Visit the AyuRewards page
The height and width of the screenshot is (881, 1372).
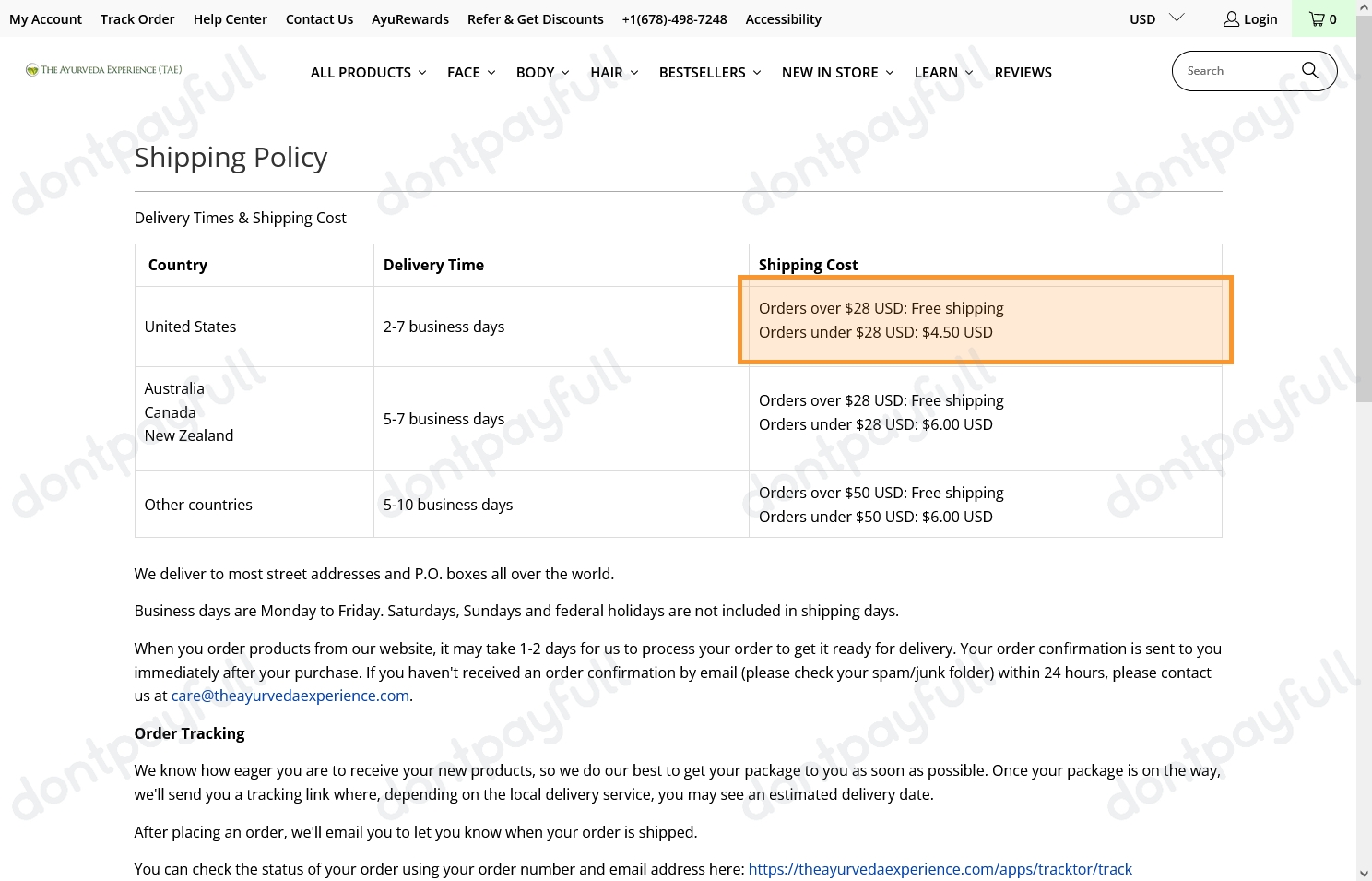tap(410, 19)
